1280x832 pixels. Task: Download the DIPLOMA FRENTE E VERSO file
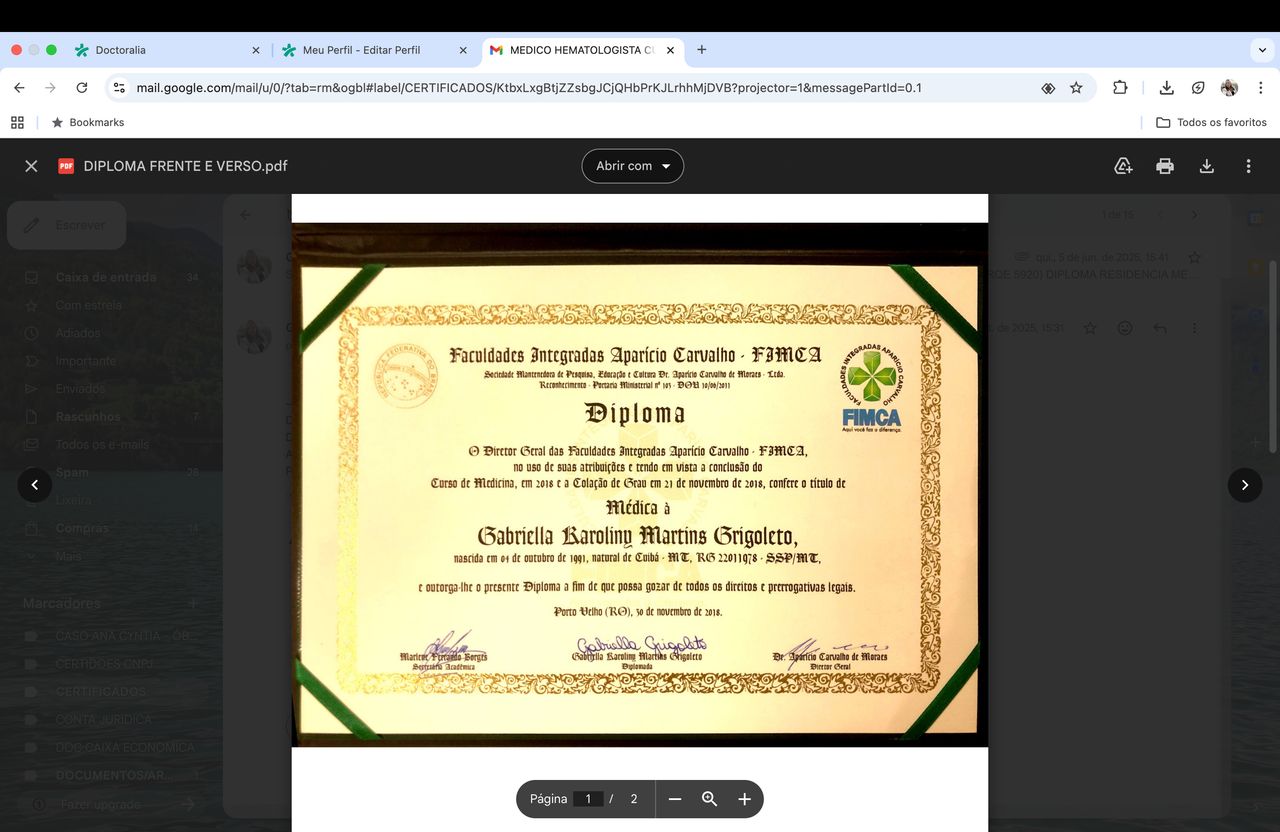pos(1207,166)
